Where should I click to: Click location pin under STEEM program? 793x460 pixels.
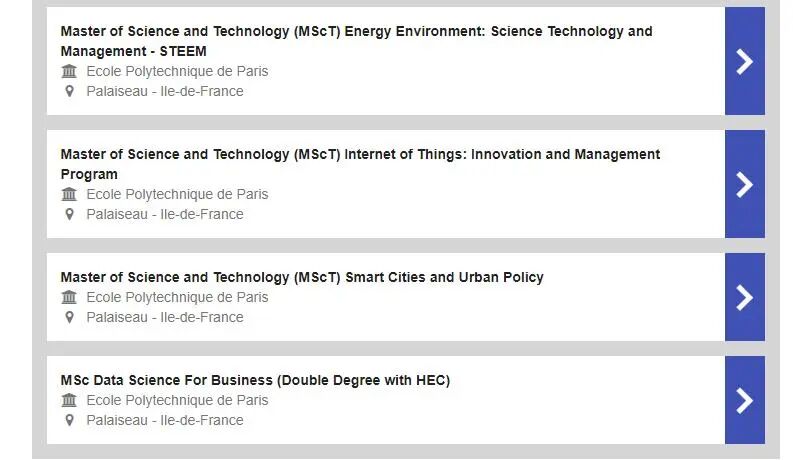69,91
